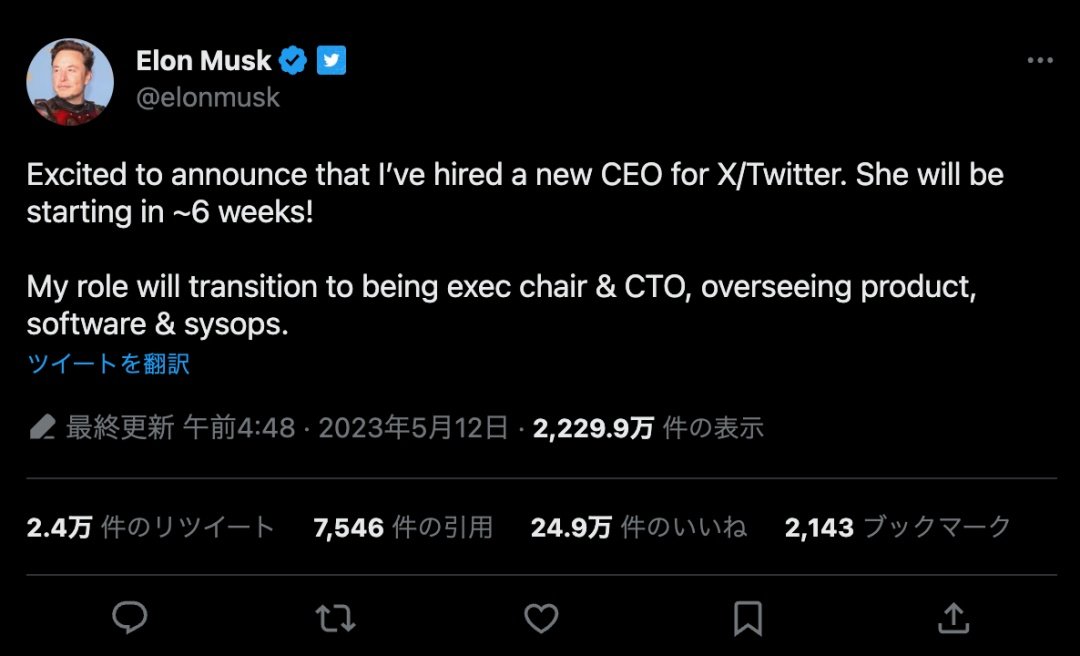
Task: Share the tweet via the share icon
Action: click(x=951, y=618)
